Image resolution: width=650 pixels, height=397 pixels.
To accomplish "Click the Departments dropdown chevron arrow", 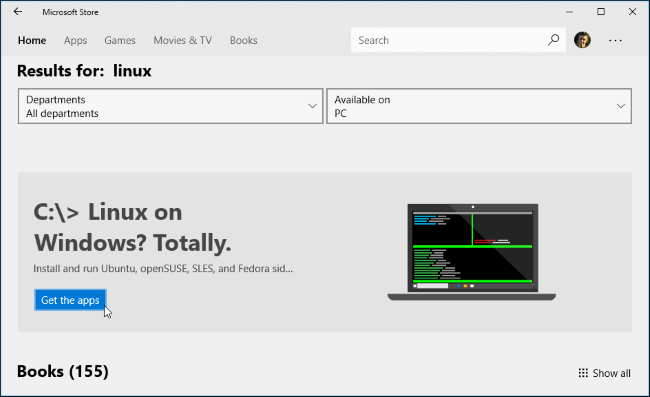I will pos(312,106).
